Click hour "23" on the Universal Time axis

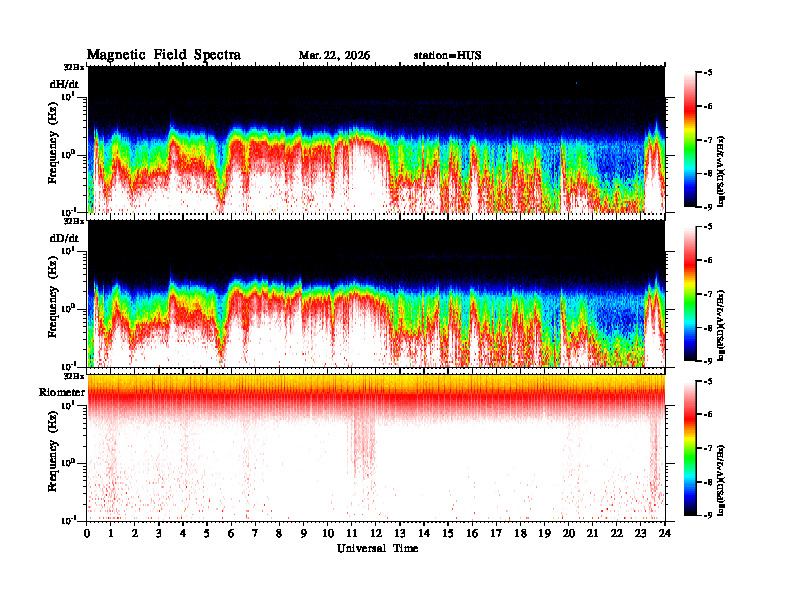641,533
